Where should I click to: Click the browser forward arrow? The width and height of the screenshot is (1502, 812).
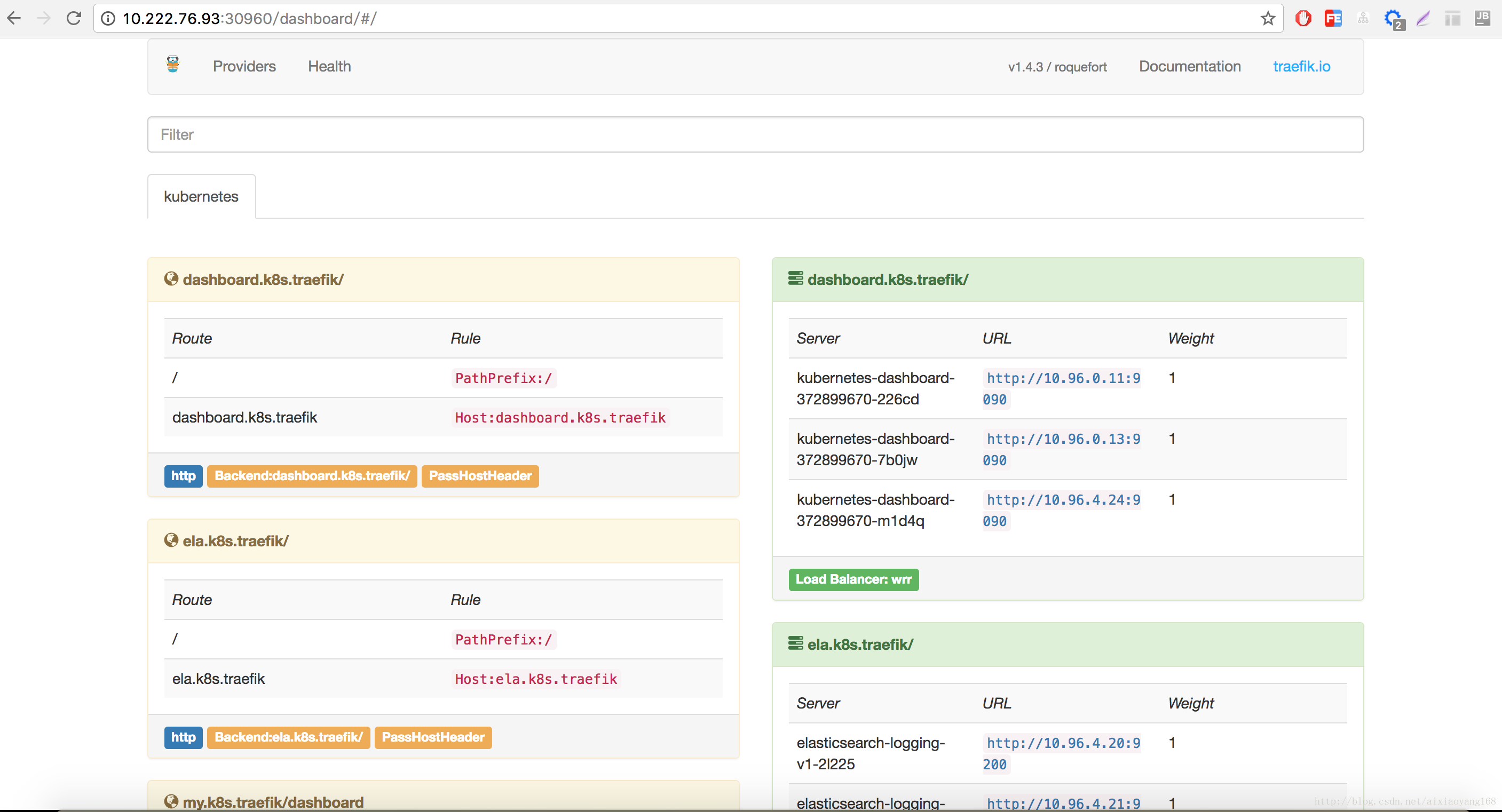coord(44,18)
